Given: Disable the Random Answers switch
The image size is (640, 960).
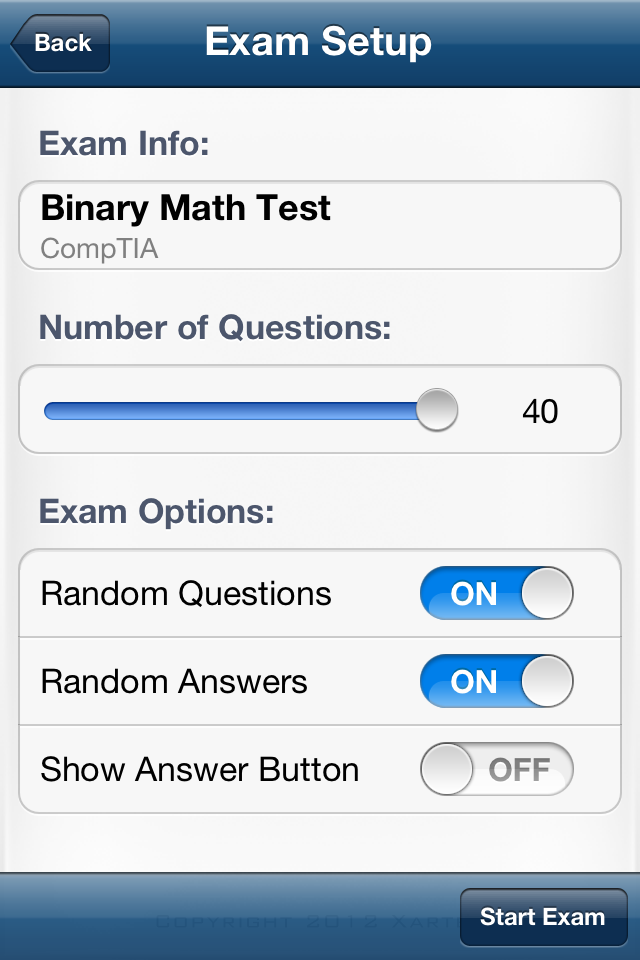Looking at the screenshot, I should 496,682.
